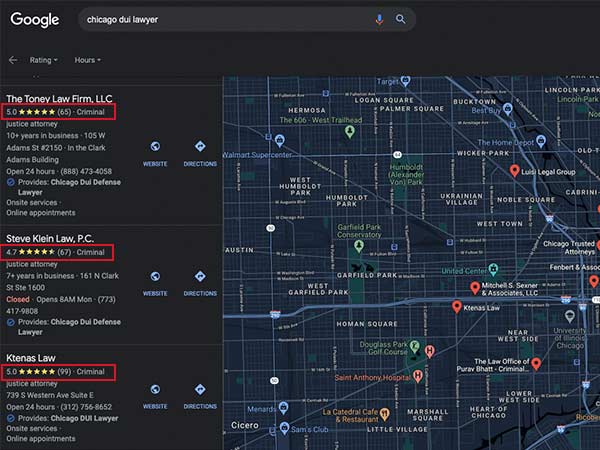Viewport: 600px width, 450px height.
Task: Click the Target store map marker
Action: [405, 81]
